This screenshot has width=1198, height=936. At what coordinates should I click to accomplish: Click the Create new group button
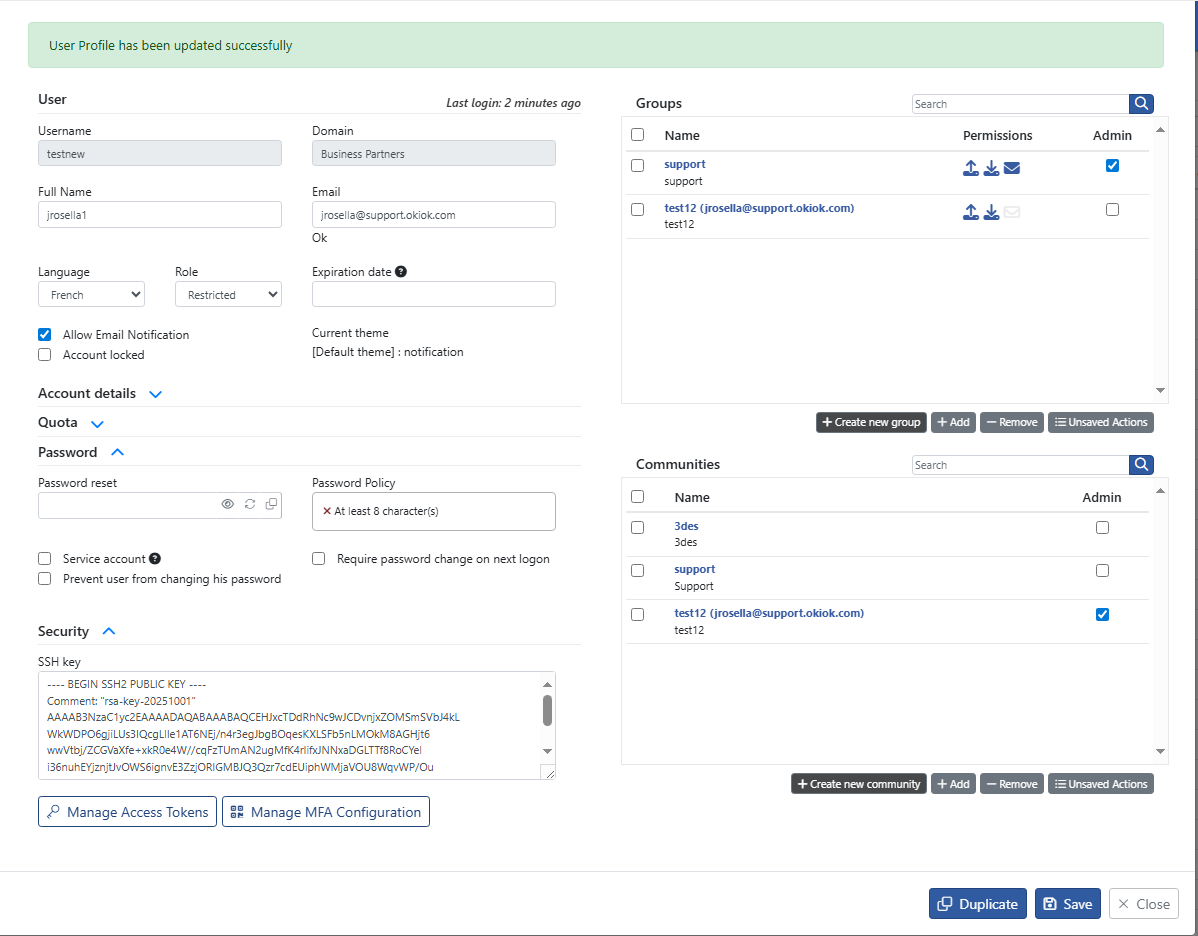coord(870,422)
